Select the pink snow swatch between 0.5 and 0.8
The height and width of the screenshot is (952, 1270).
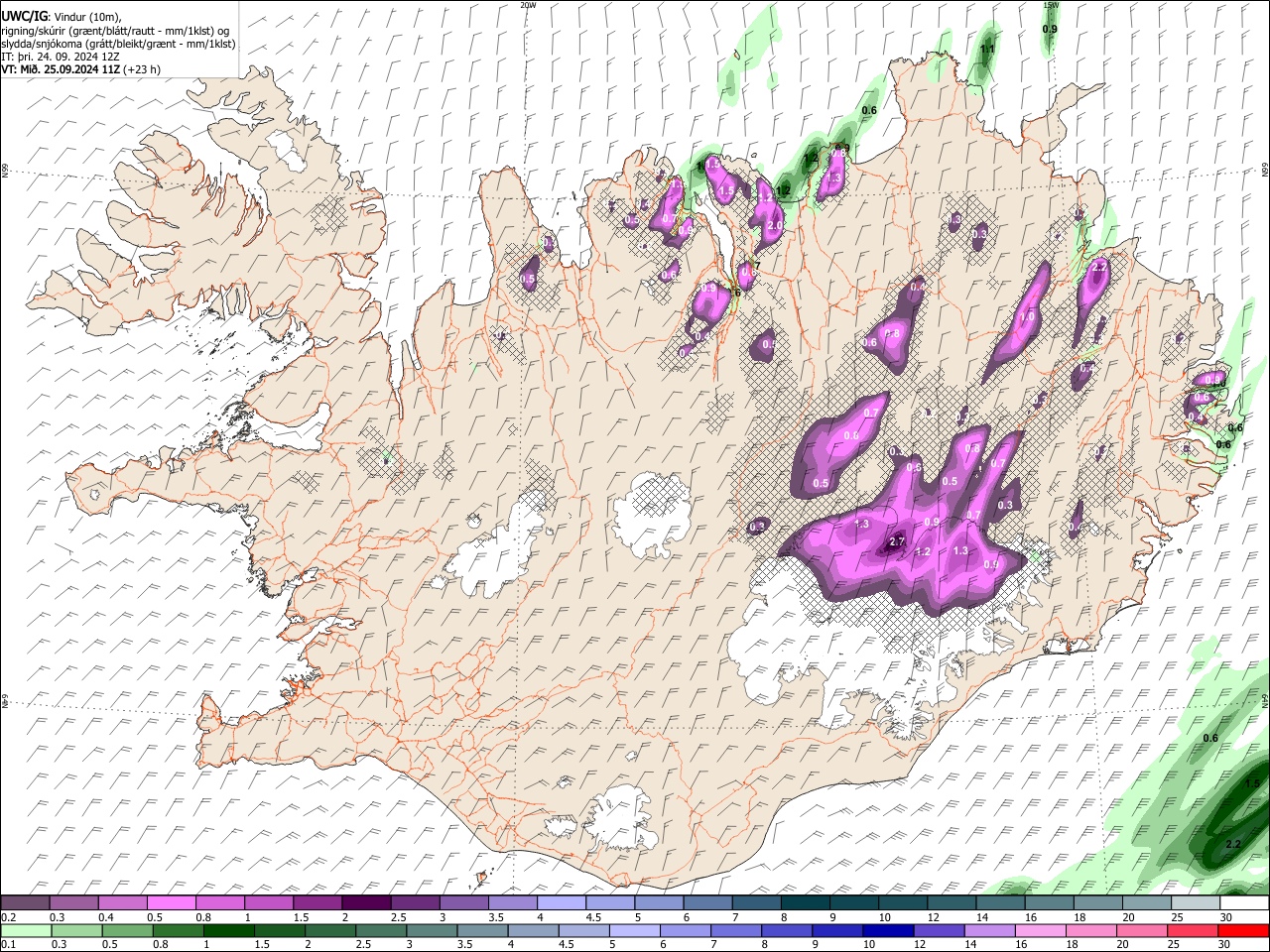coord(172,902)
